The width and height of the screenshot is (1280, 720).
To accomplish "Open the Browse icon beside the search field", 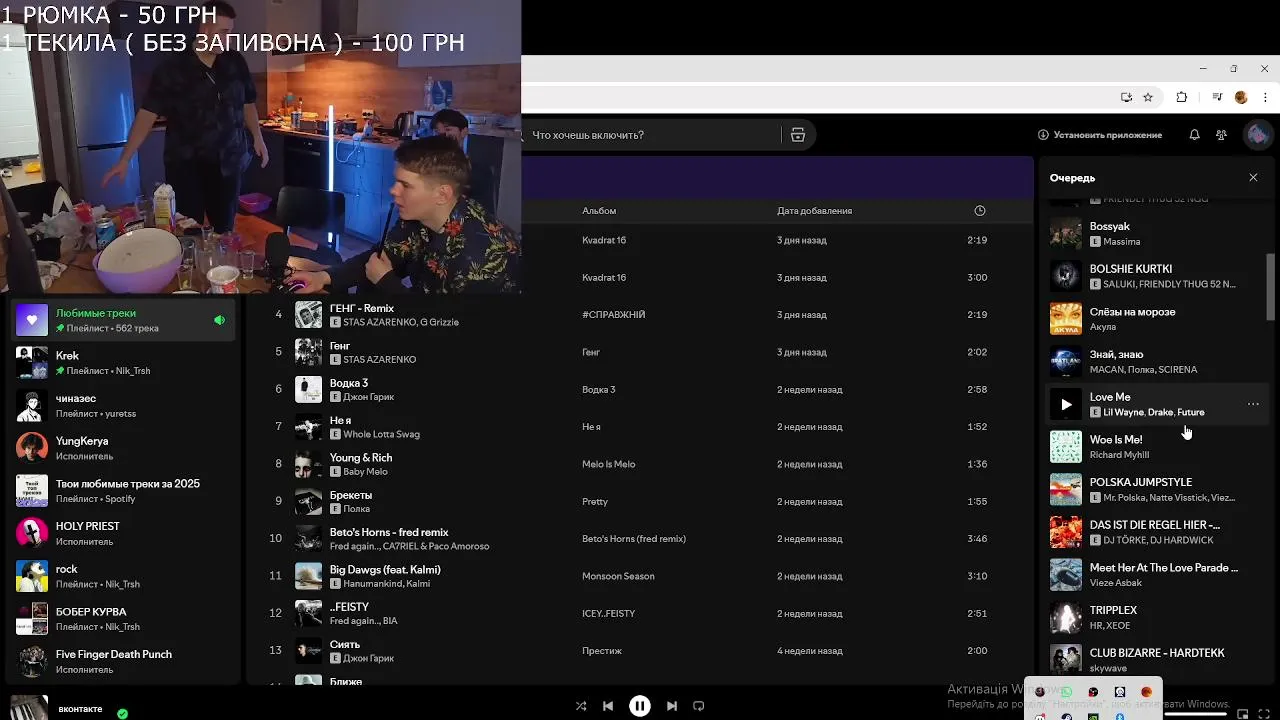I will [798, 135].
